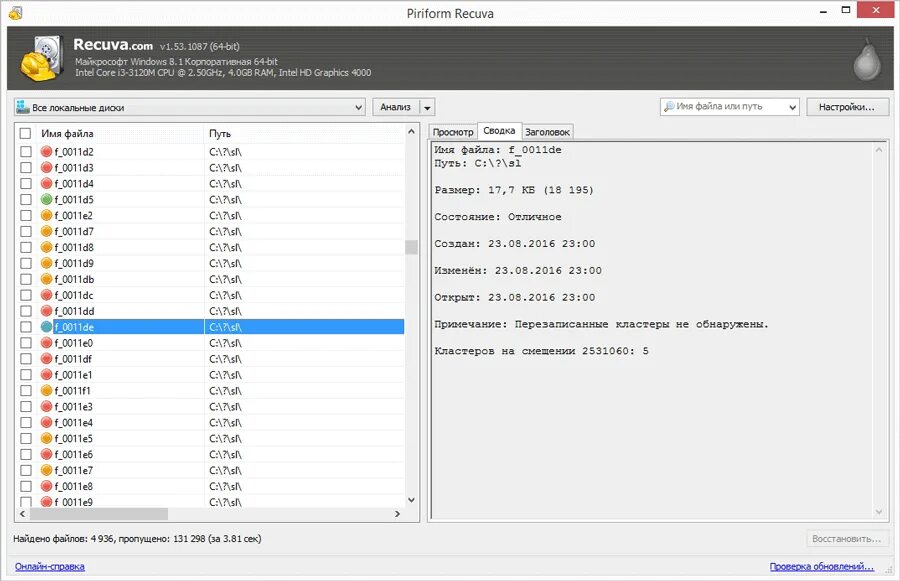The image size is (900, 581).
Task: Expand the file name or path filter dropdown
Action: pyautogui.click(x=792, y=107)
